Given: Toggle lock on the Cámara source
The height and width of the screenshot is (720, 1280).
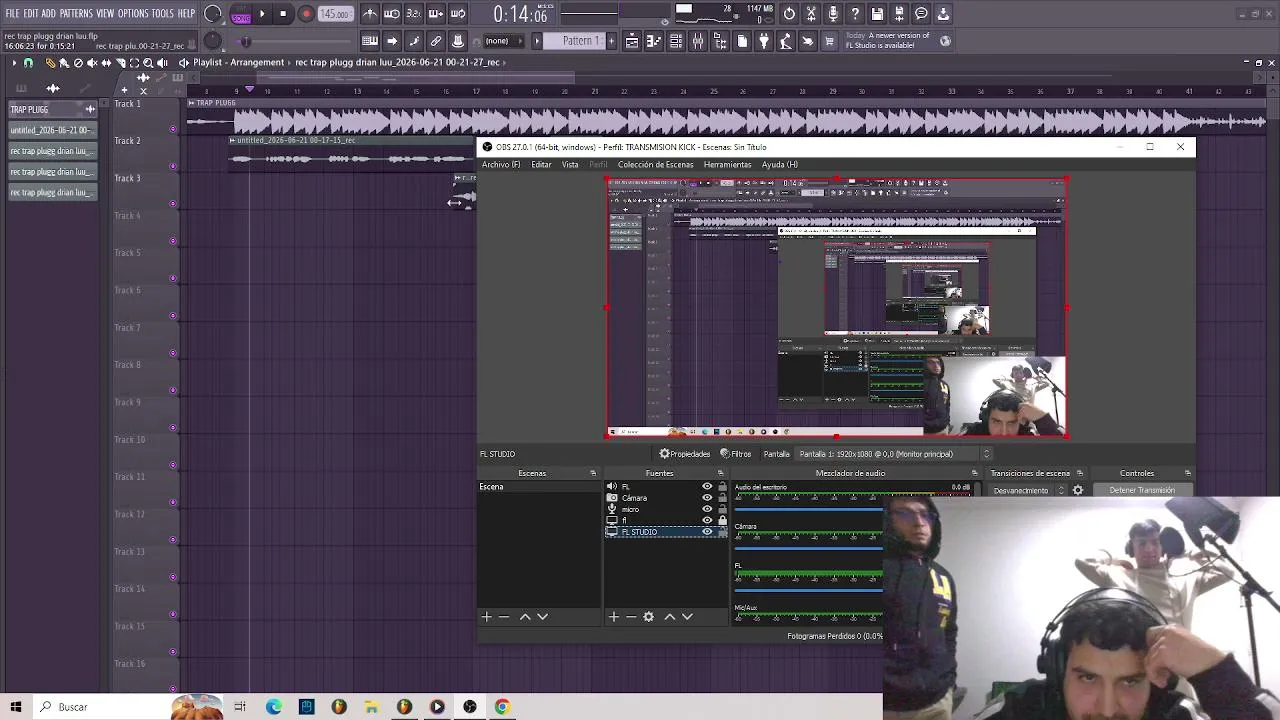Looking at the screenshot, I should [722, 498].
